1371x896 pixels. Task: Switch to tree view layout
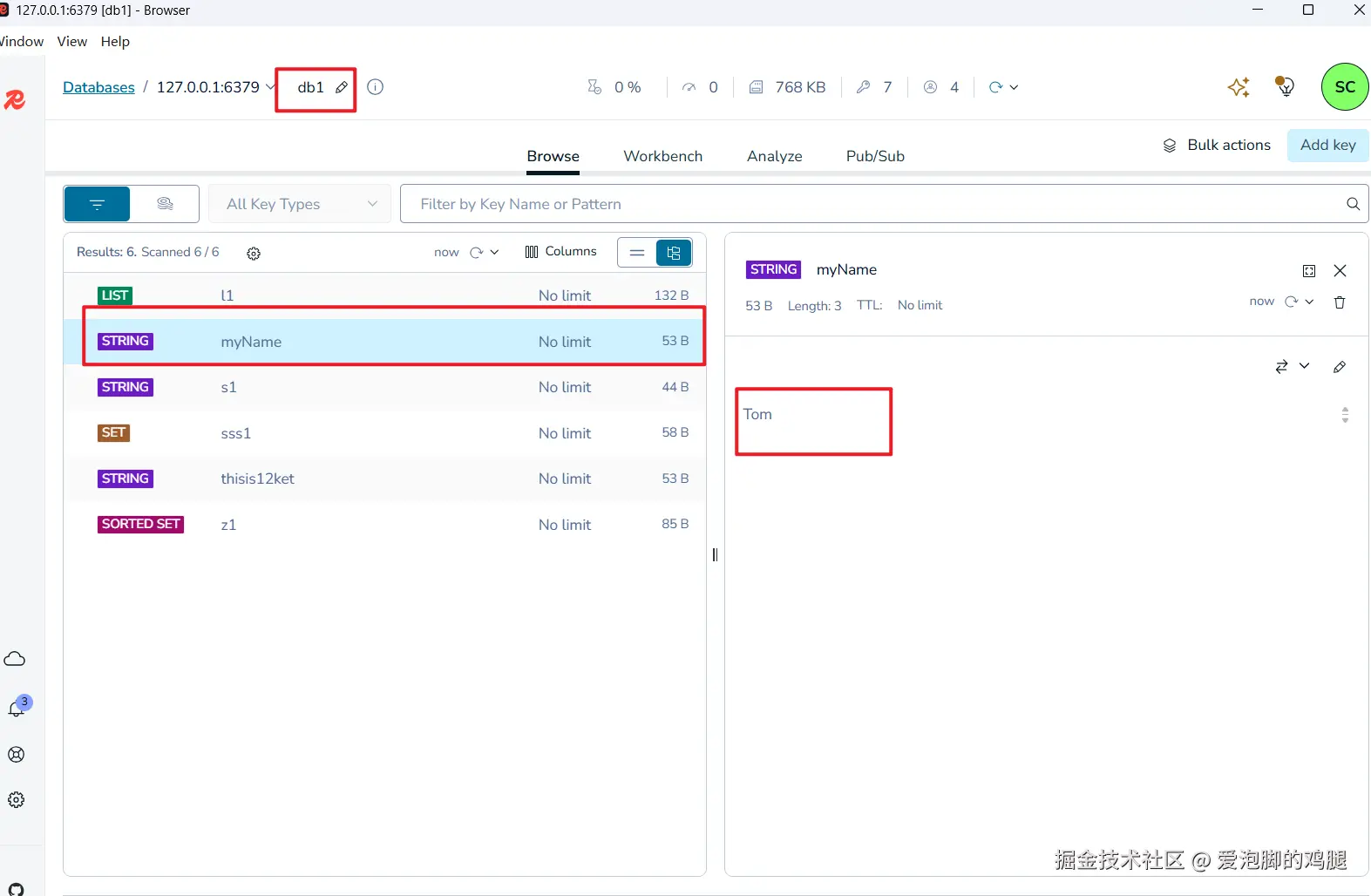674,253
